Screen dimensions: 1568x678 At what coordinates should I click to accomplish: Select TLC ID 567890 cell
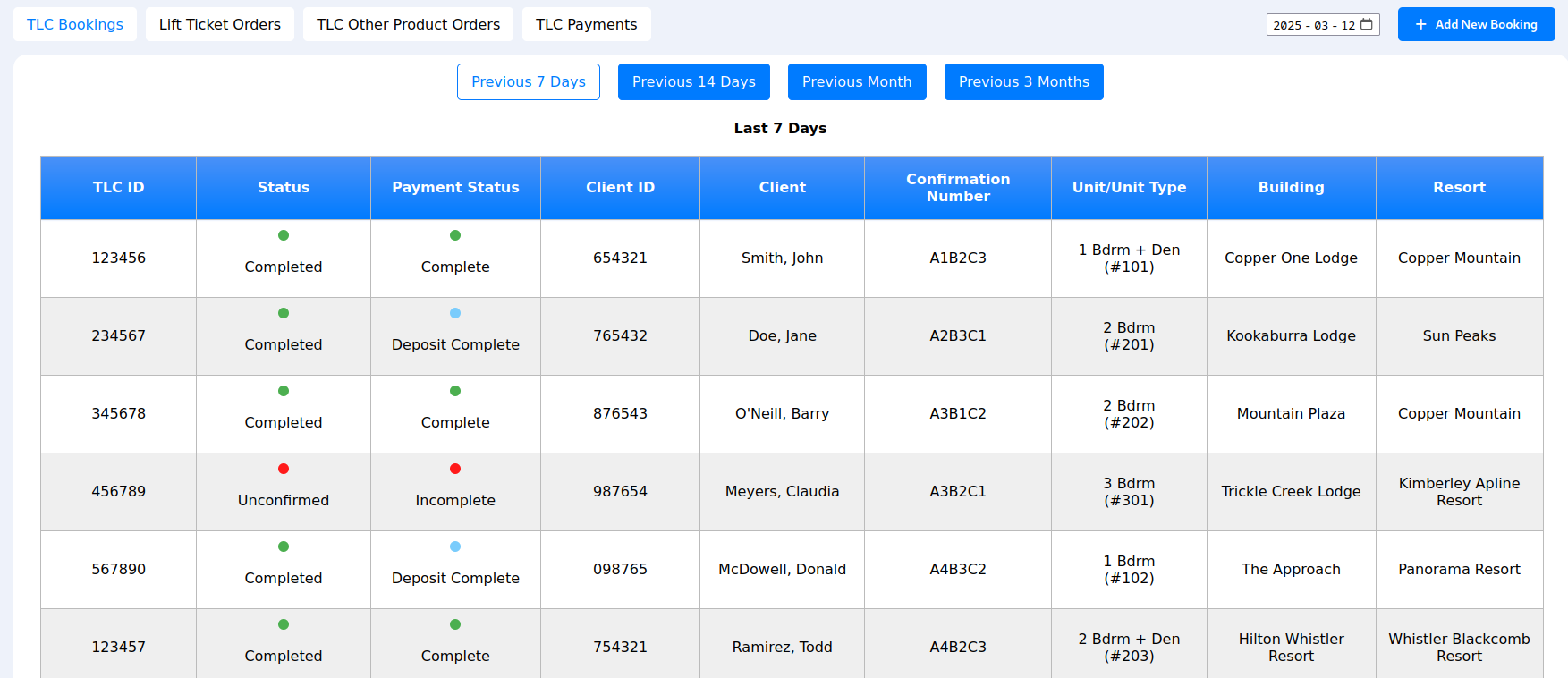(x=119, y=570)
